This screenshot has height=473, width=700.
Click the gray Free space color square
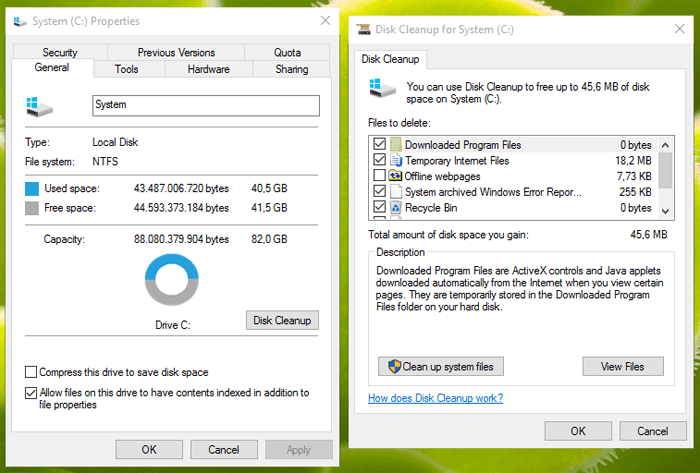(32, 208)
